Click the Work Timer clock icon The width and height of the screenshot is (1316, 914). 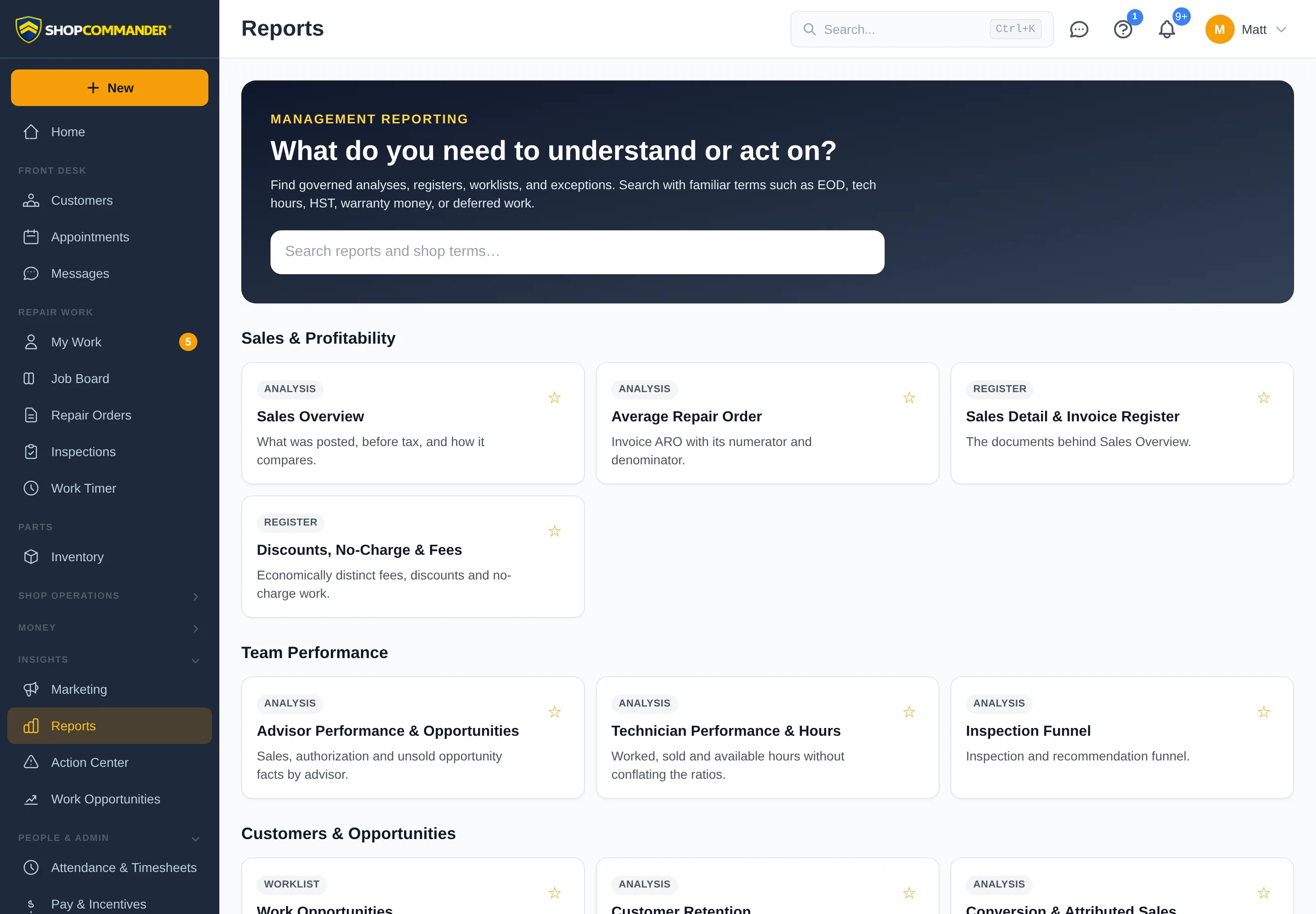coord(31,489)
